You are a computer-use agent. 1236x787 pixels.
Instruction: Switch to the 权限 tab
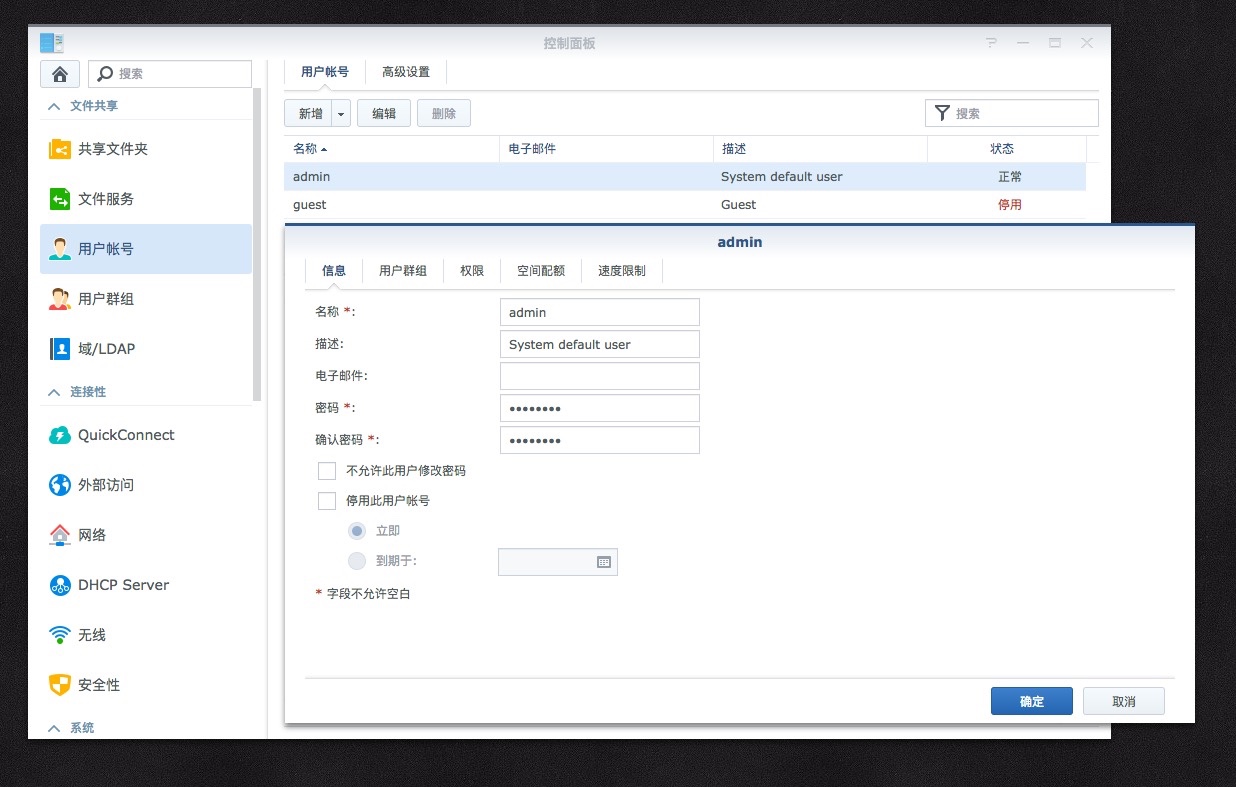tap(472, 271)
